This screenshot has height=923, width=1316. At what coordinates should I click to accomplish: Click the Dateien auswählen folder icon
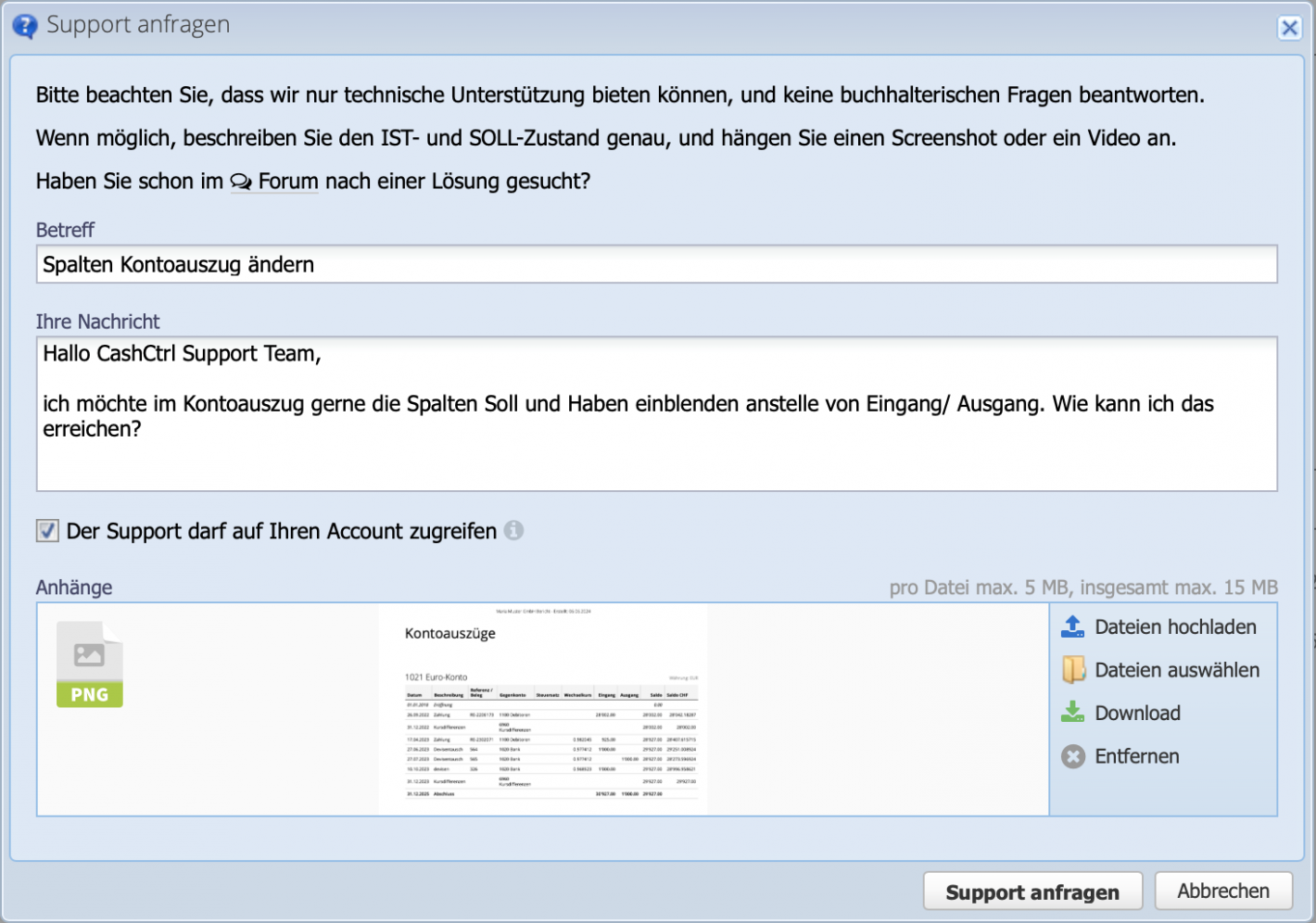(x=1072, y=669)
